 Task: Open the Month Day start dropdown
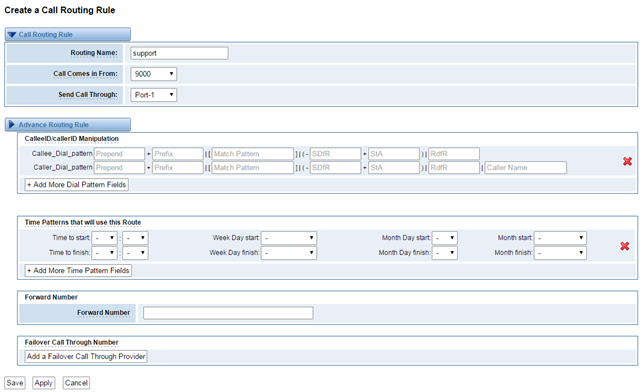point(445,238)
